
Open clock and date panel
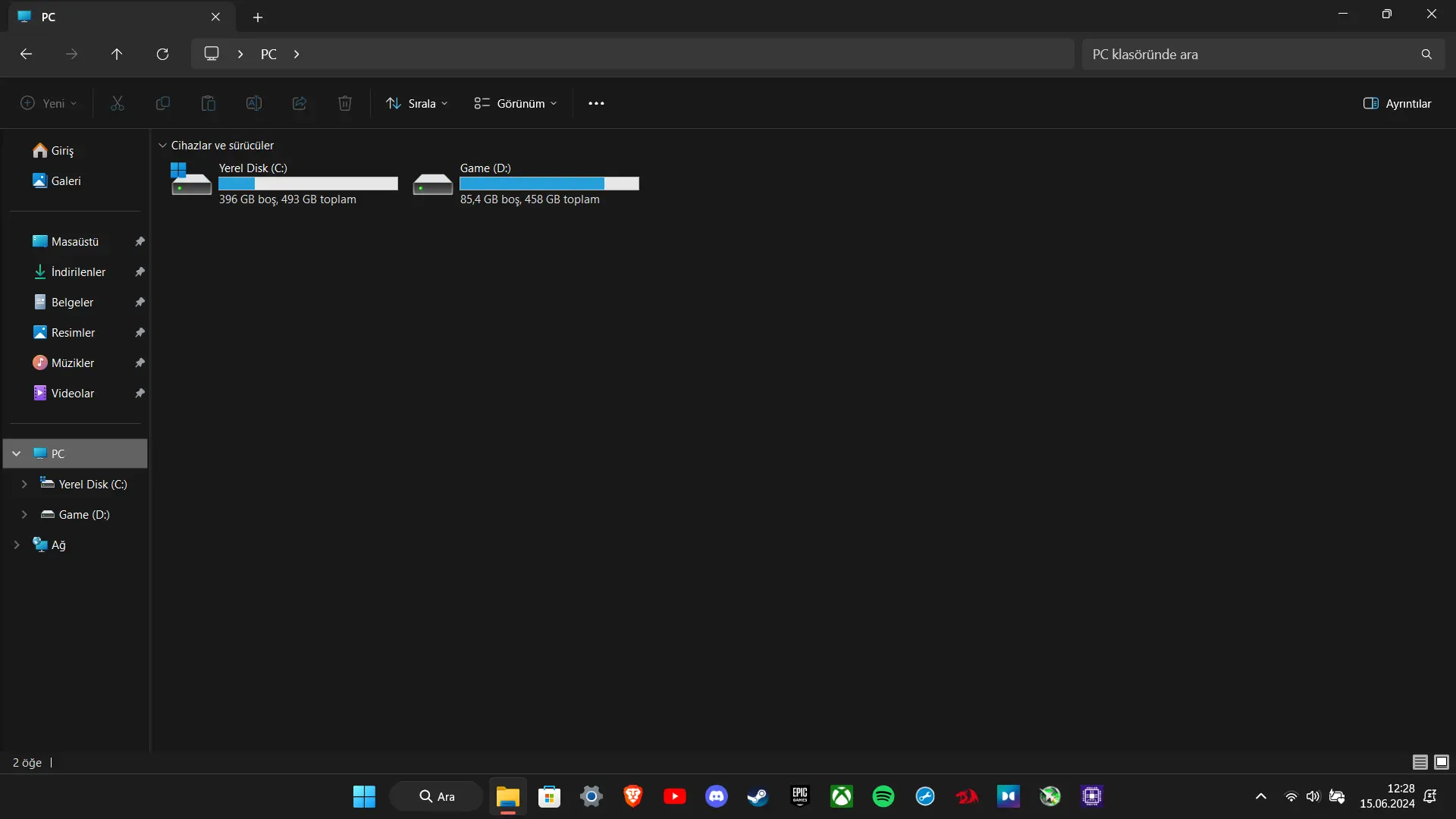pos(1387,796)
